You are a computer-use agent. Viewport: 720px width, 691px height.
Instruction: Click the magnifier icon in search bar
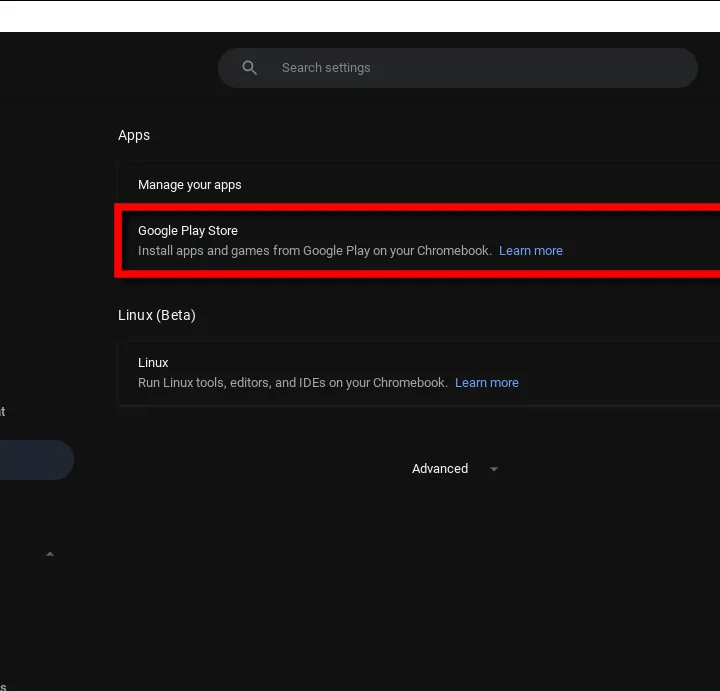pos(249,68)
